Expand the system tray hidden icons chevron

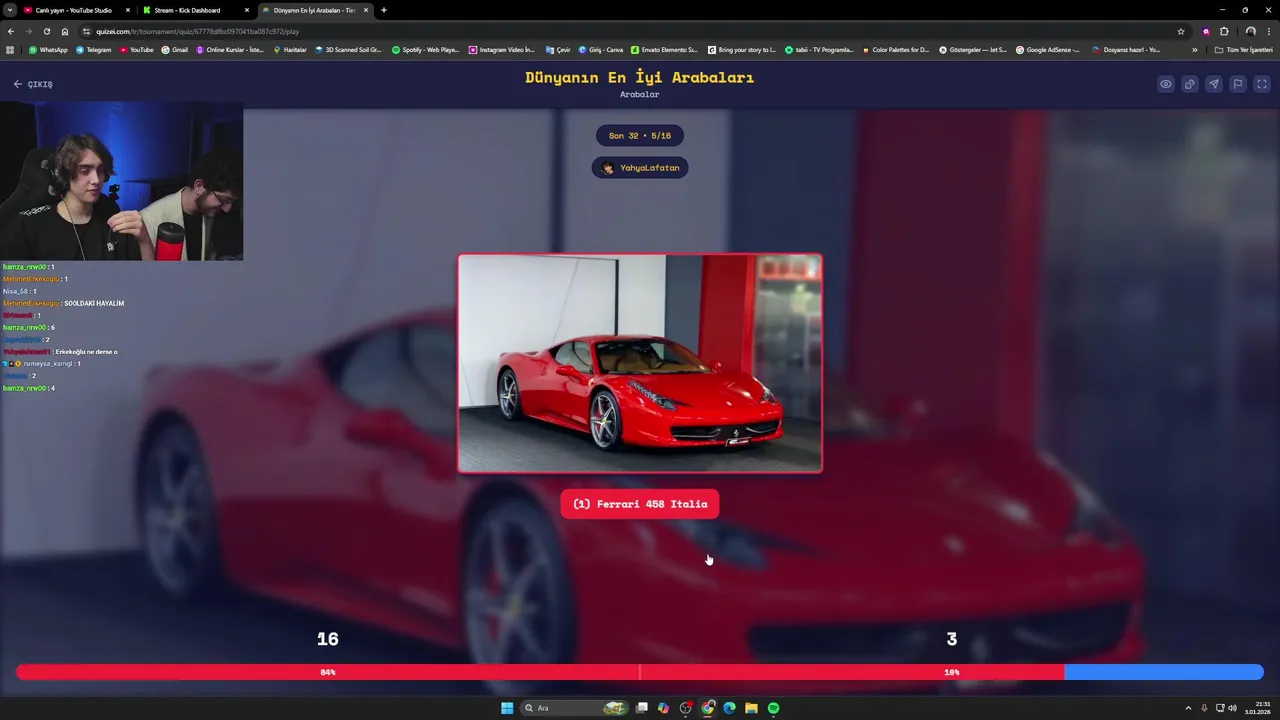[x=1189, y=708]
